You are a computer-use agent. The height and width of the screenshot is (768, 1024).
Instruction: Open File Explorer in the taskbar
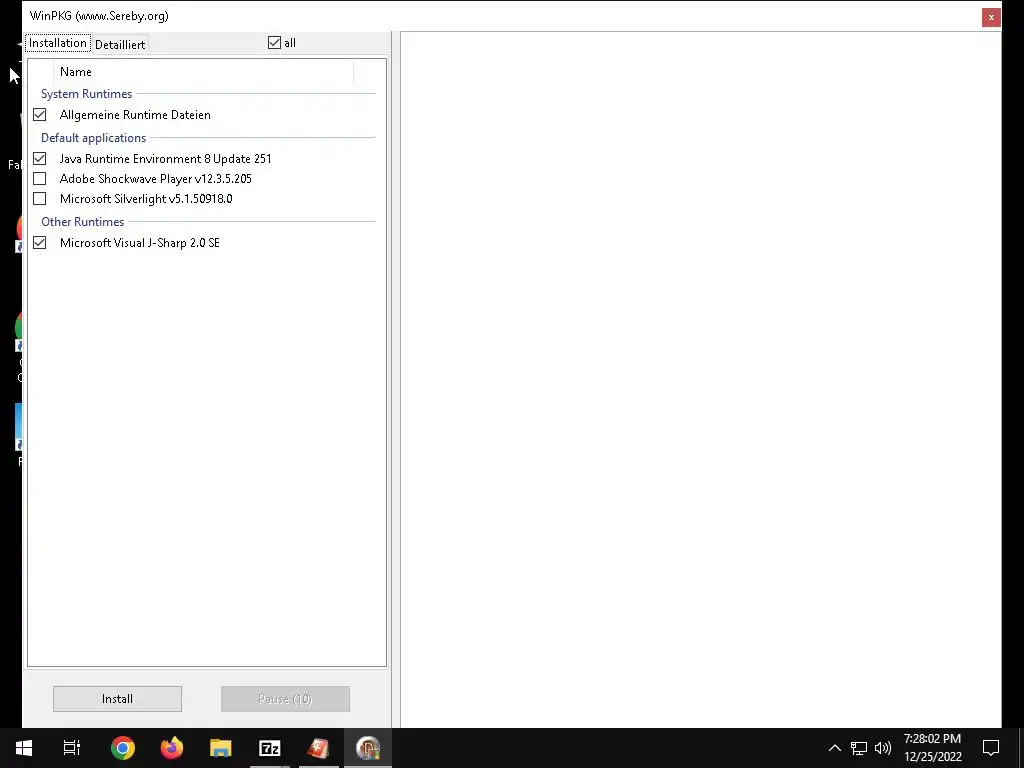click(x=221, y=748)
